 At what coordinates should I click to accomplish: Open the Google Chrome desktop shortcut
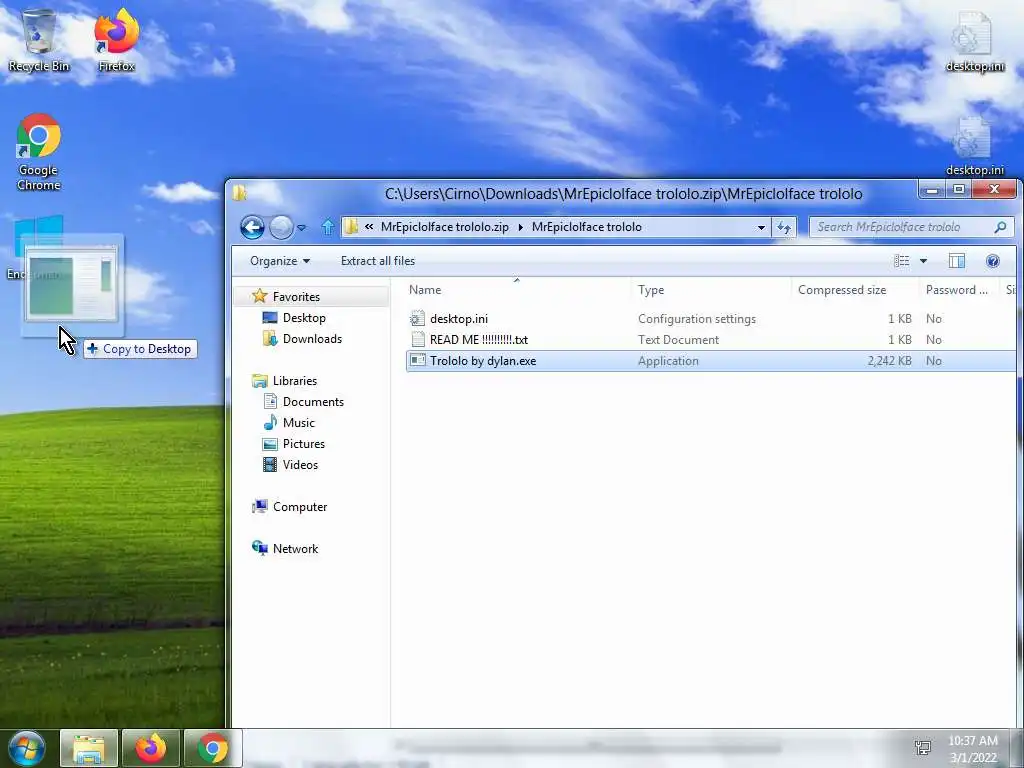pos(39,152)
